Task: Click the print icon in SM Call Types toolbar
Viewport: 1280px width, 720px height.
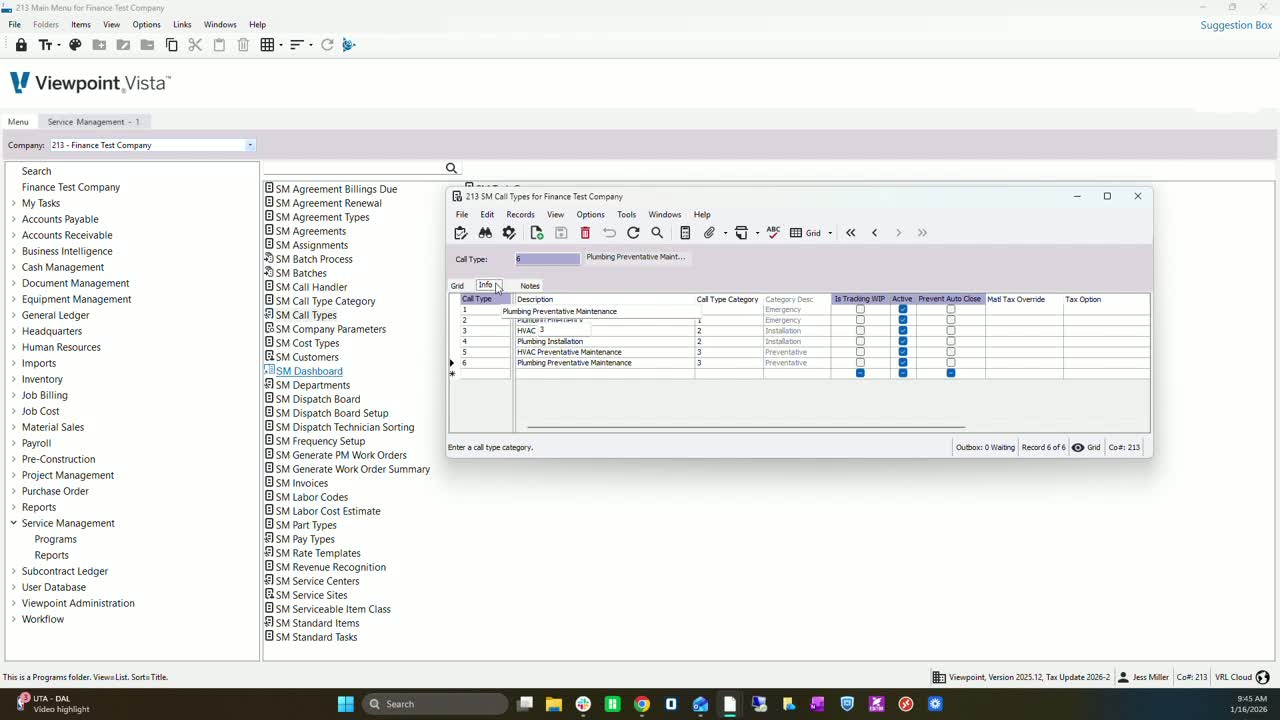Action: click(741, 233)
